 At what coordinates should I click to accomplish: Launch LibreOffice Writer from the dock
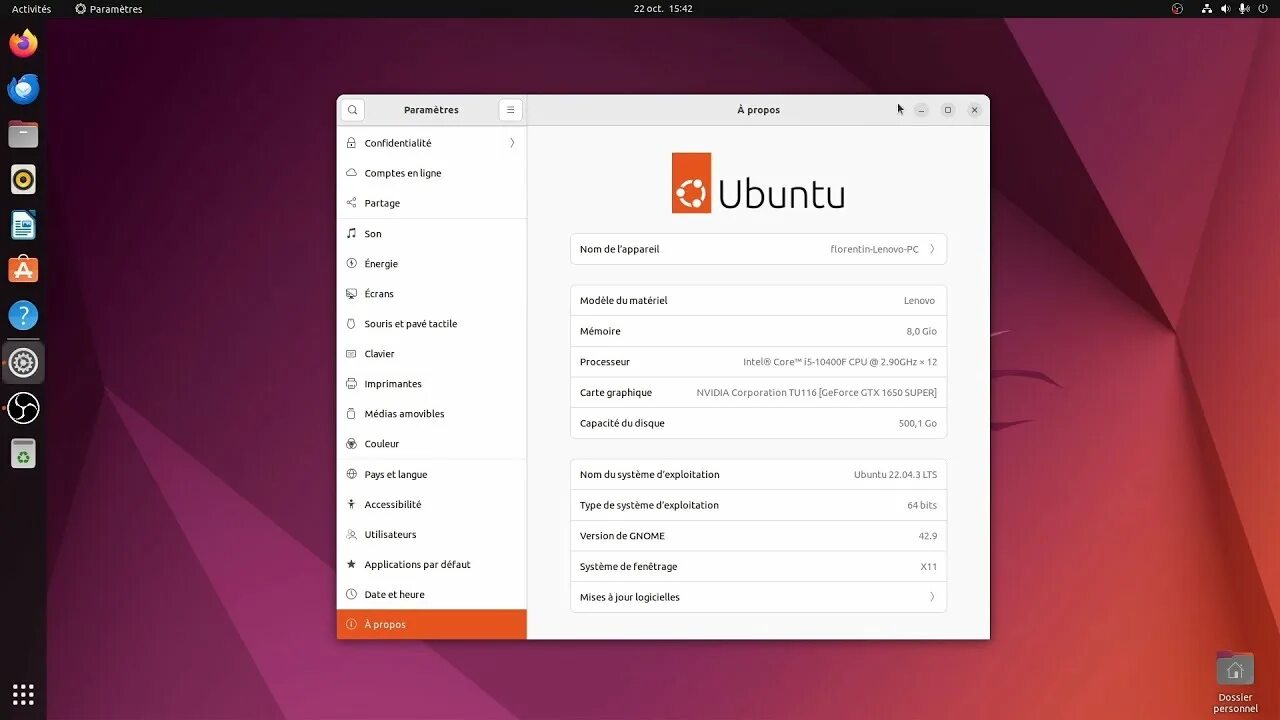point(23,225)
